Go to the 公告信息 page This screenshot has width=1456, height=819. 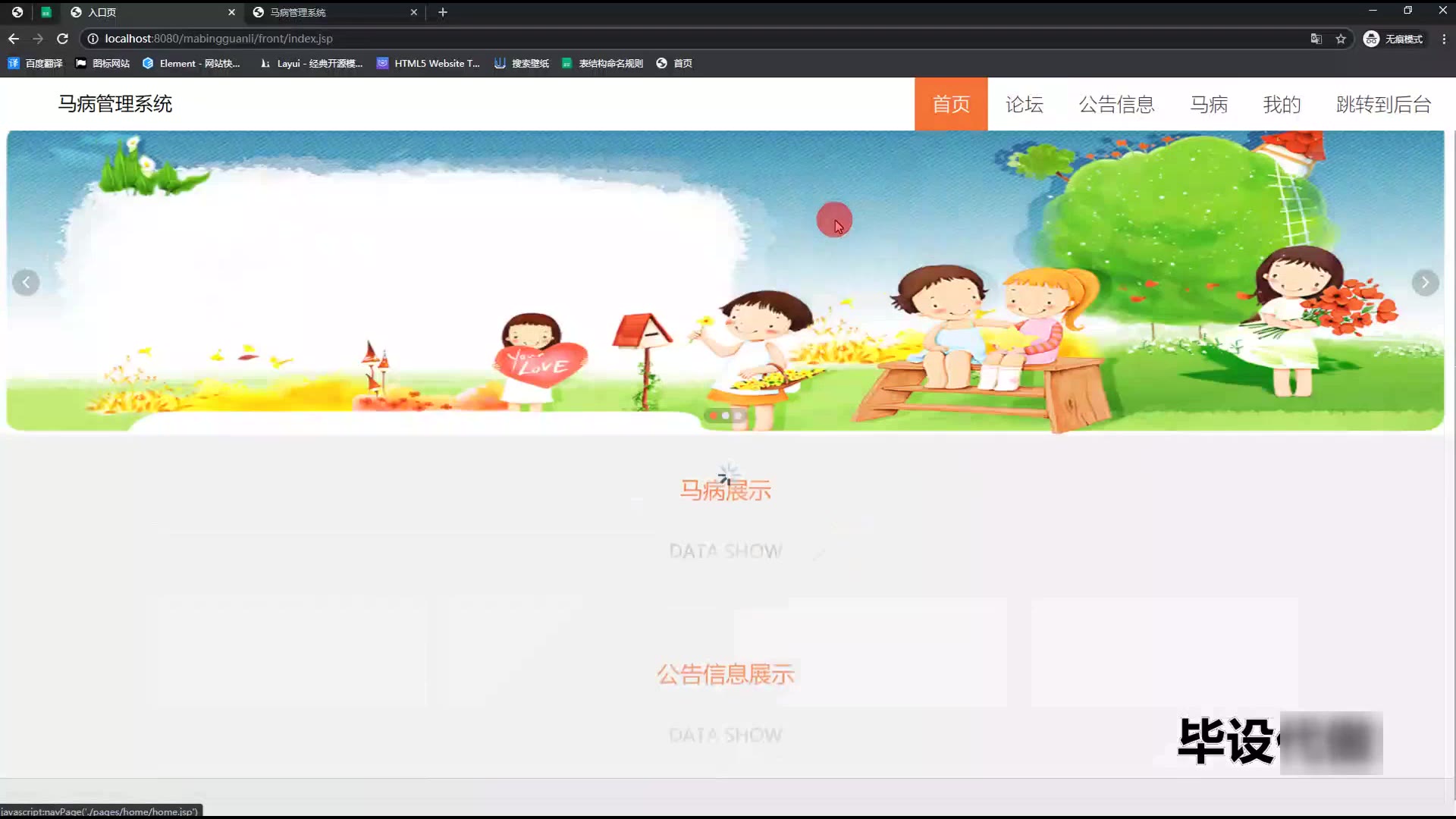point(1116,104)
